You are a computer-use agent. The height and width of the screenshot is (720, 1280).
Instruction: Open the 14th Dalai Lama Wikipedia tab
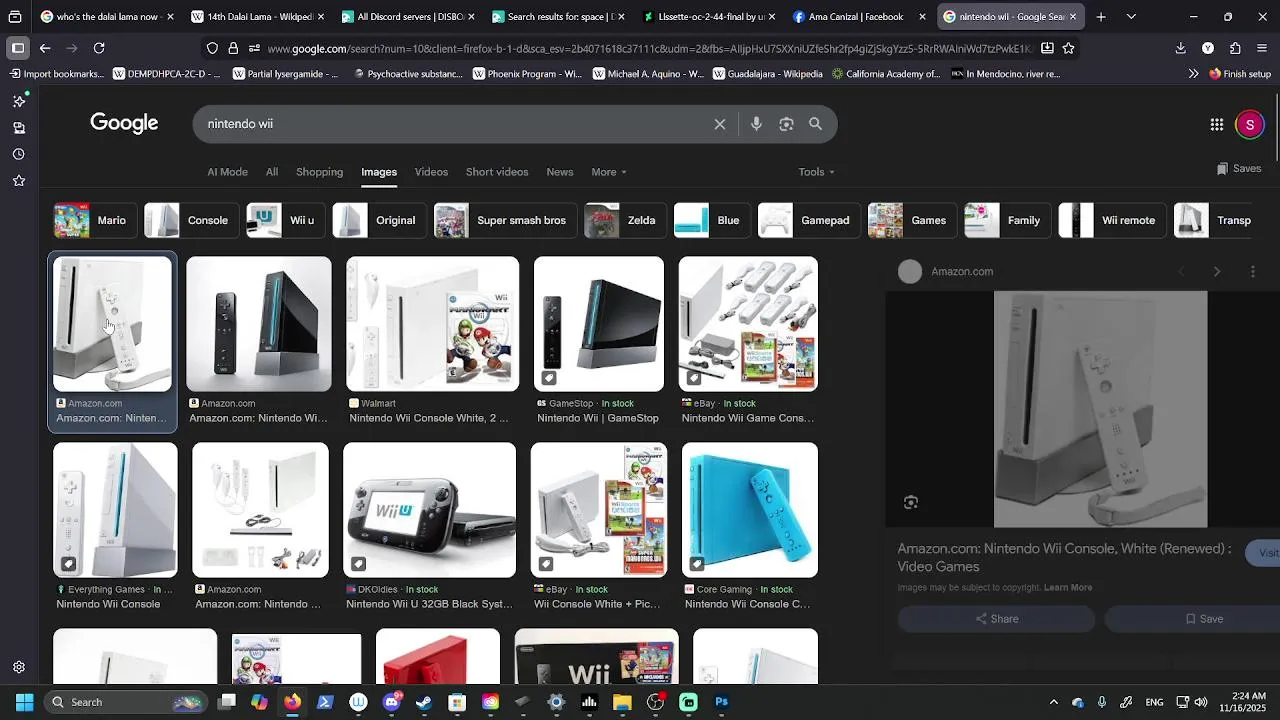[x=255, y=17]
